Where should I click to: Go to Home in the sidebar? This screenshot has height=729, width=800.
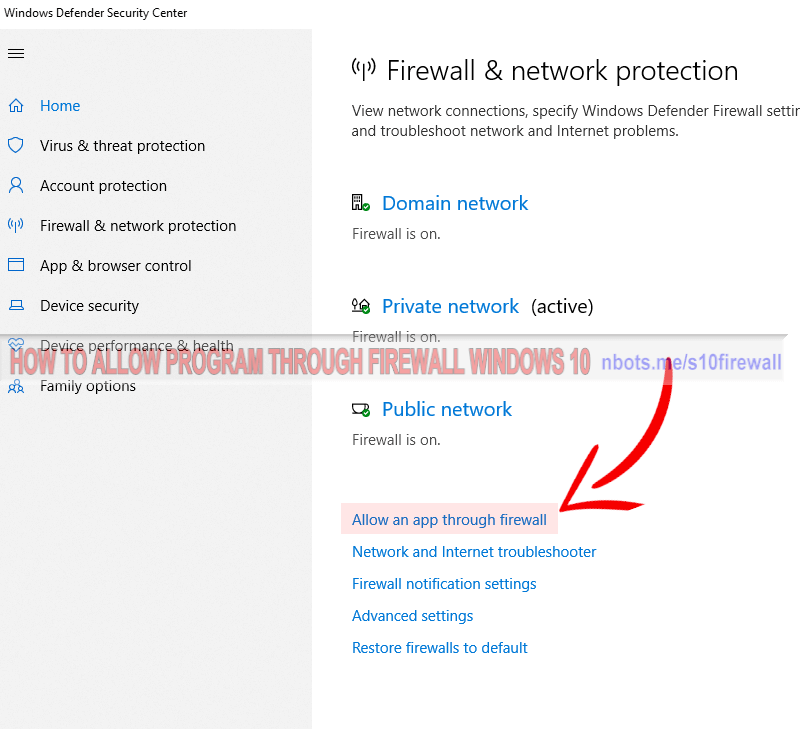(x=60, y=106)
